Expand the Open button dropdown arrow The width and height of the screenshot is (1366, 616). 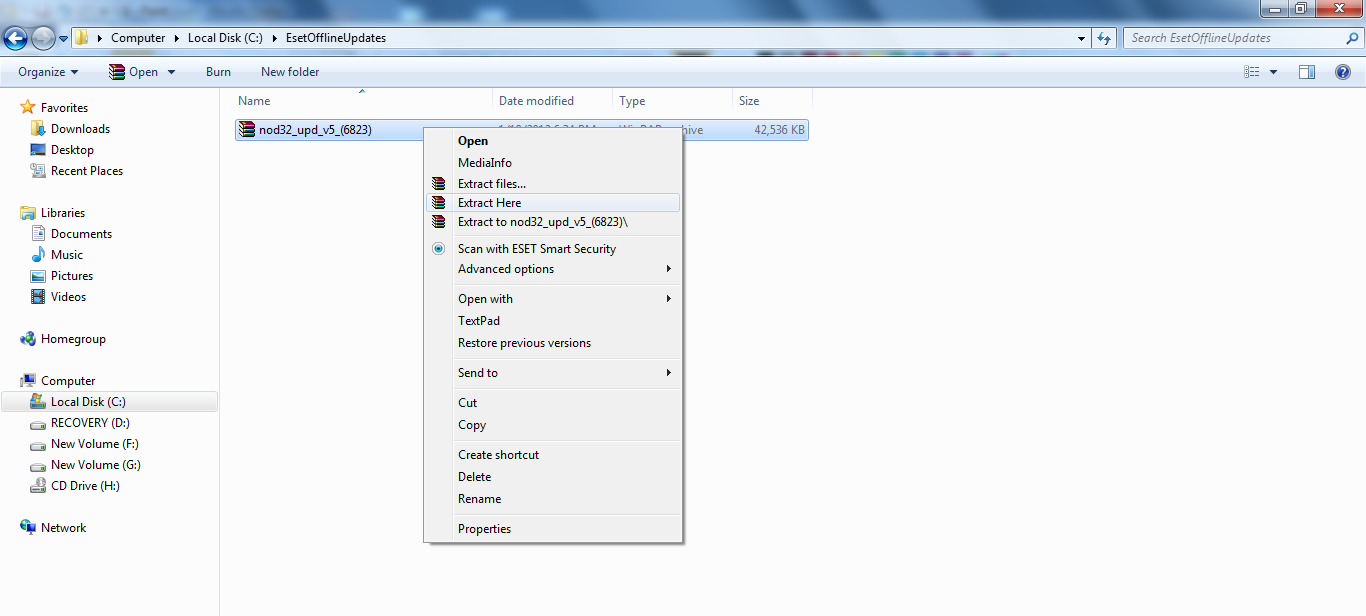171,72
